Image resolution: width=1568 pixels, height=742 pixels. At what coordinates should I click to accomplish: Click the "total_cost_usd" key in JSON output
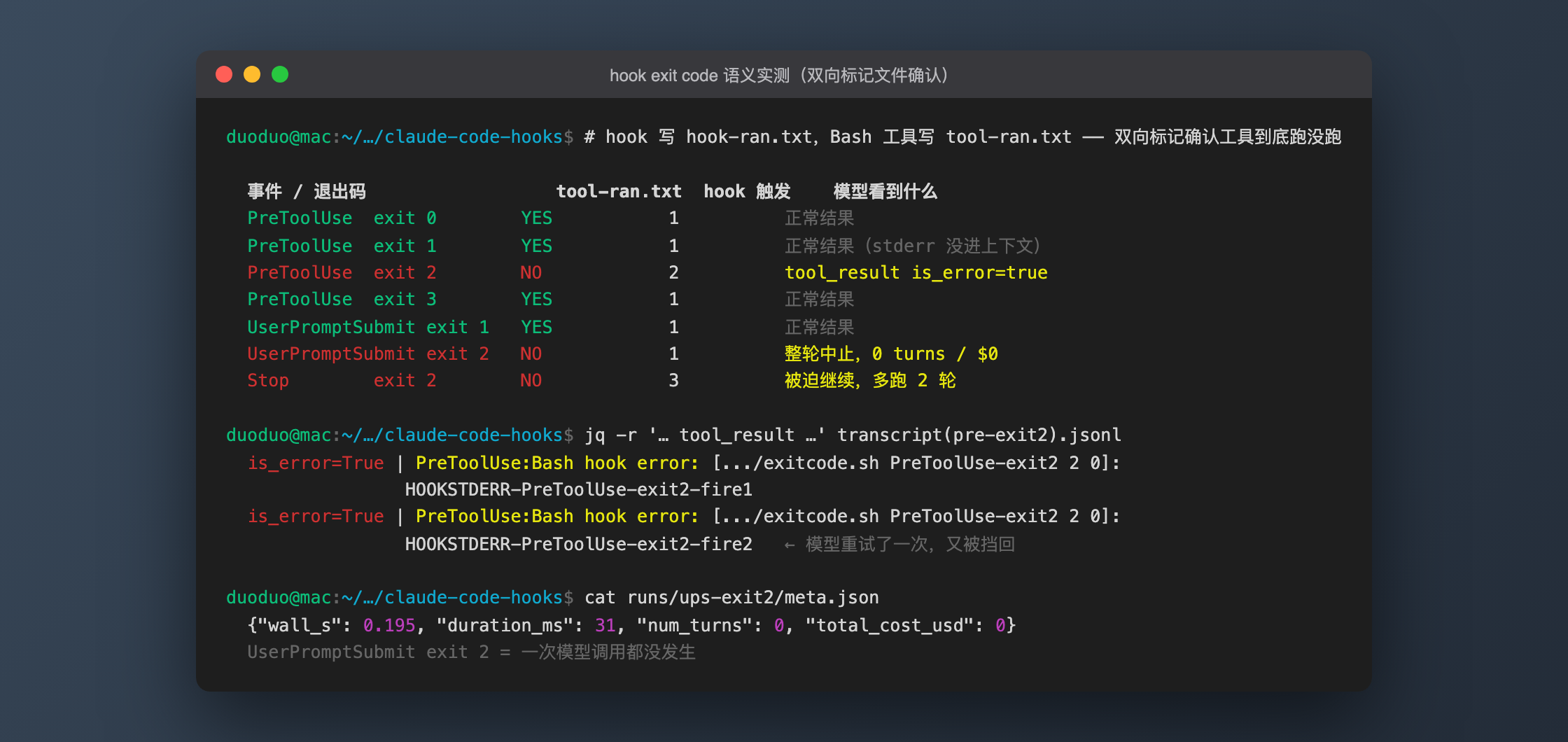tap(889, 625)
